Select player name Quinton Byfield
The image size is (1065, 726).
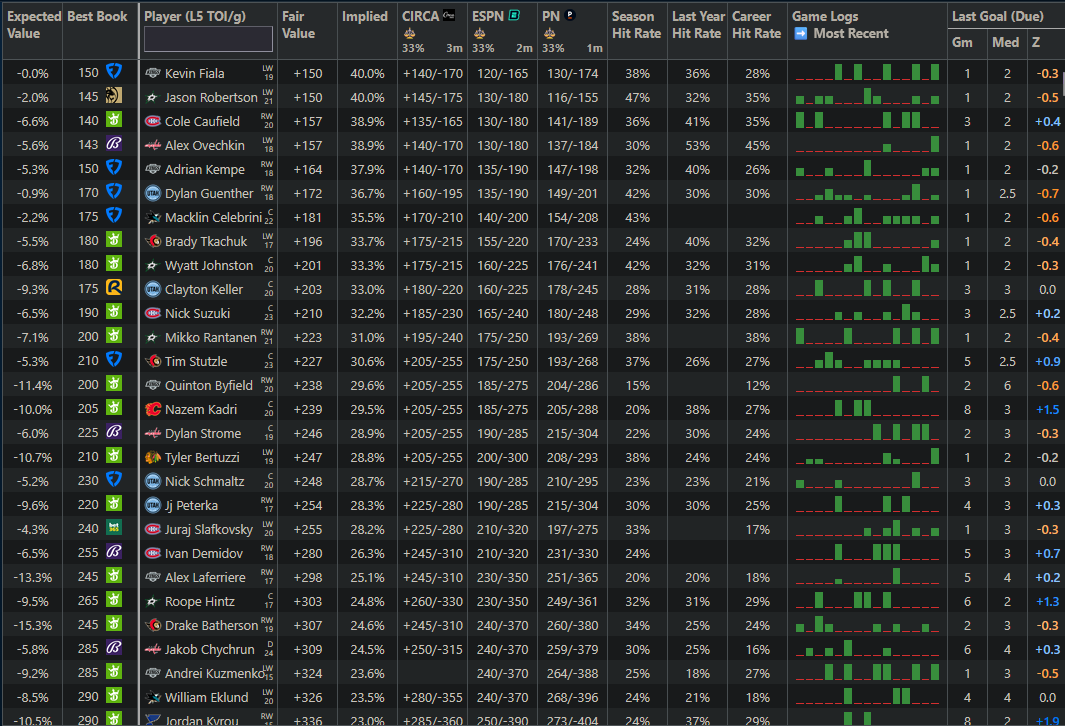pyautogui.click(x=209, y=385)
